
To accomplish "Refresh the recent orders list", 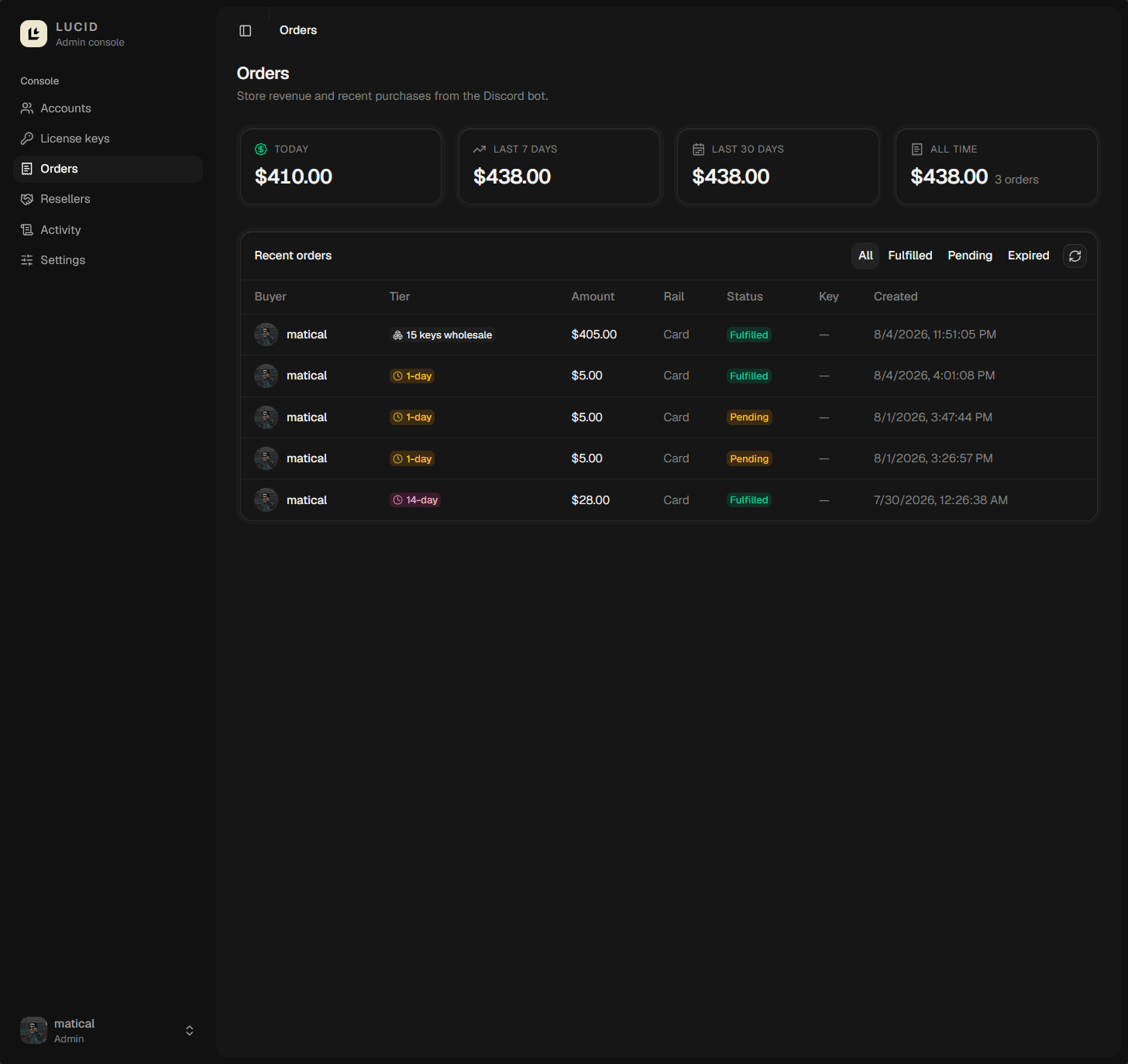I will tap(1075, 256).
